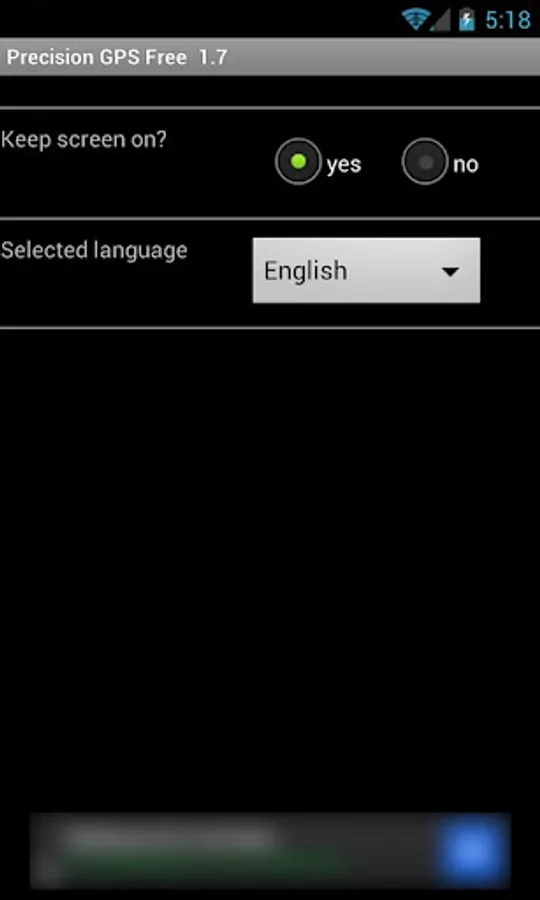
Task: Tap the blurred white headline in ad banner
Action: coord(172,839)
